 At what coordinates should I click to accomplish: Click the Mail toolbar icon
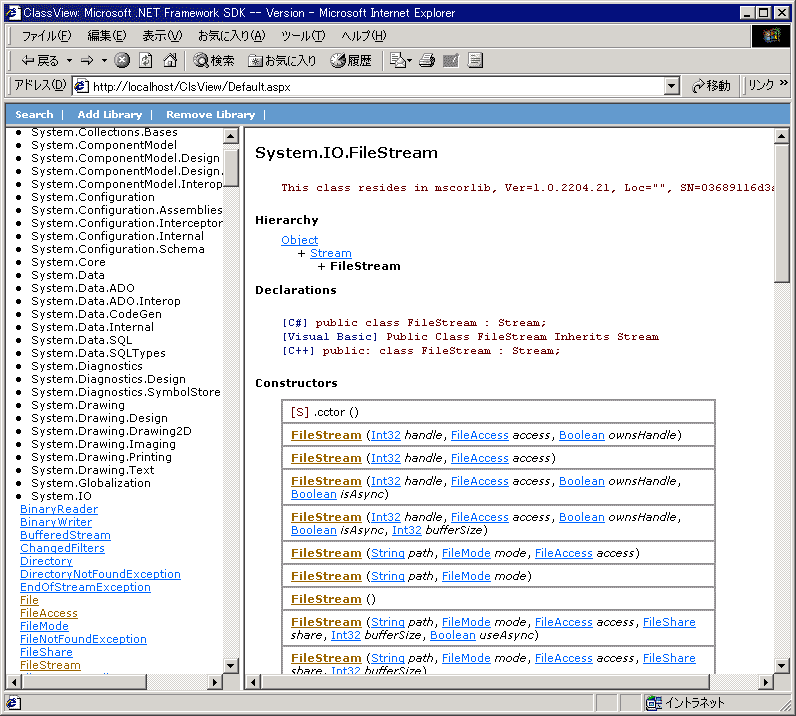(x=397, y=60)
